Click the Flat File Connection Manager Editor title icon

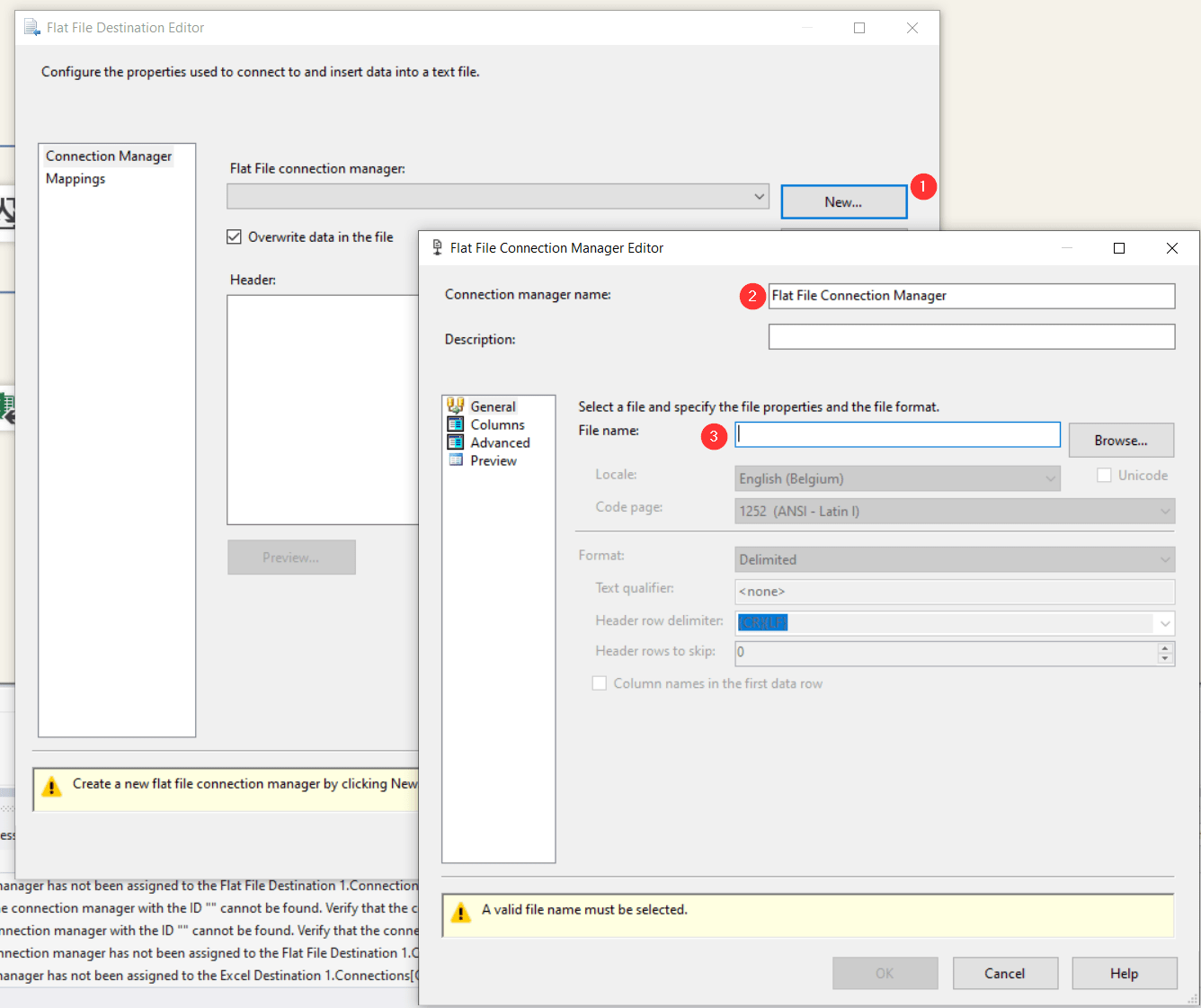click(437, 247)
